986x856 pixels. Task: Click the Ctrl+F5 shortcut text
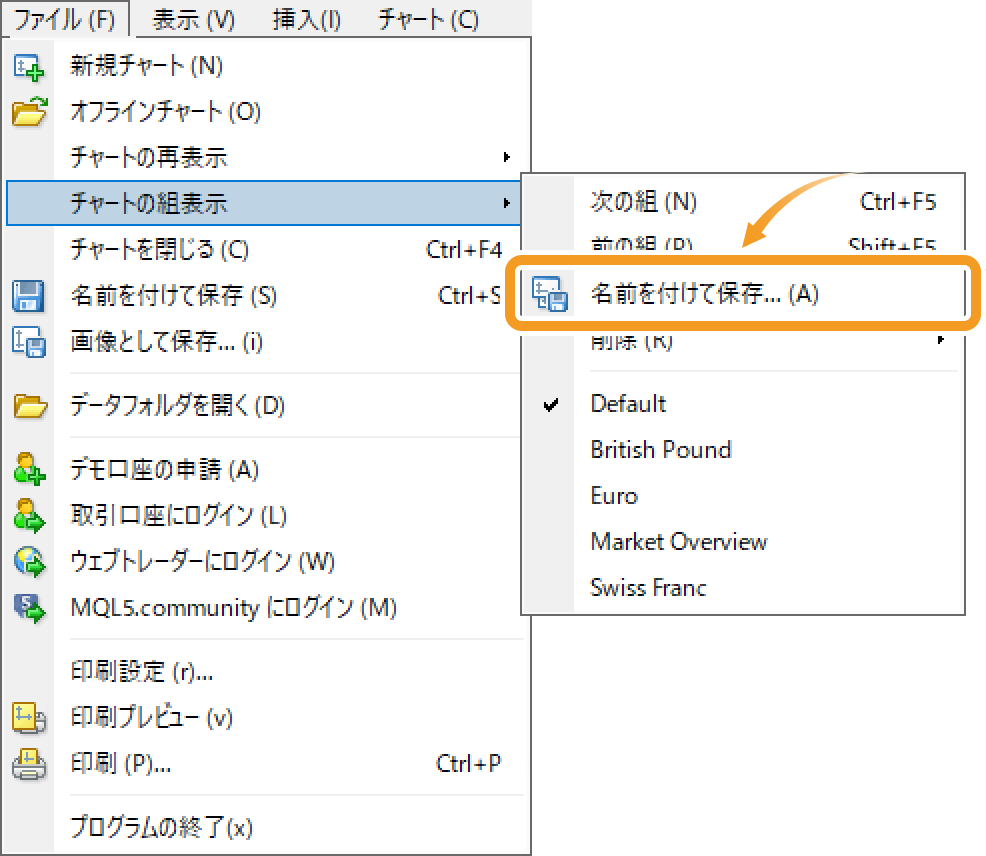pos(898,202)
